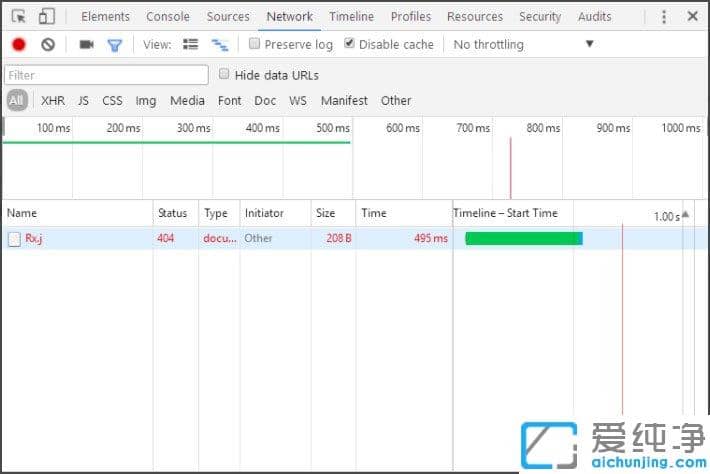710x474 pixels.
Task: Open the Sources tab
Action: click(228, 16)
